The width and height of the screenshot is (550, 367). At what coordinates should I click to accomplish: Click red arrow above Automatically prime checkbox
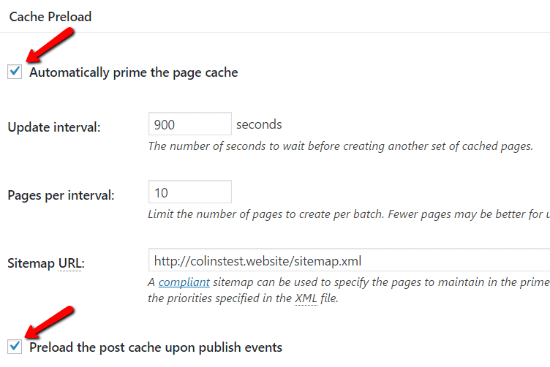pyautogui.click(x=50, y=45)
